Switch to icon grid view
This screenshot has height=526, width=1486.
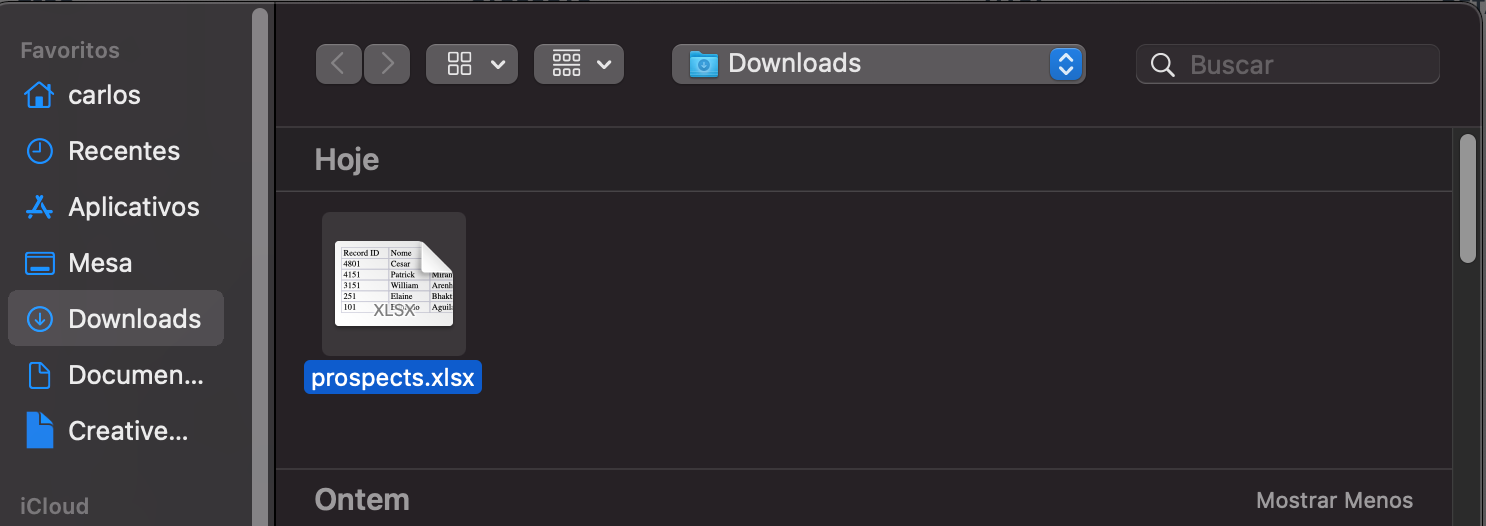pyautogui.click(x=459, y=64)
